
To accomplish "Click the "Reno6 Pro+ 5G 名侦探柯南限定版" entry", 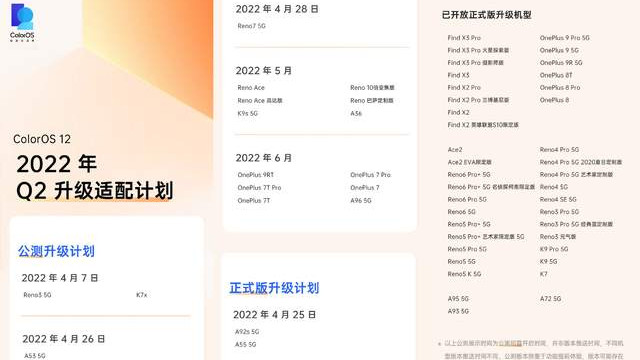I will pos(491,187).
